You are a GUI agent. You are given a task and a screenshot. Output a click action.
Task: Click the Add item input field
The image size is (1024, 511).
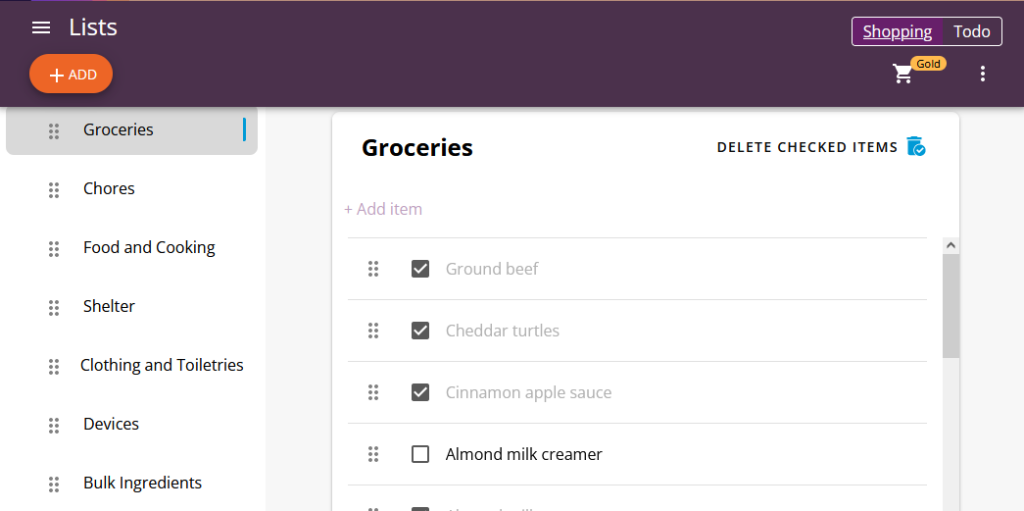[x=383, y=209]
